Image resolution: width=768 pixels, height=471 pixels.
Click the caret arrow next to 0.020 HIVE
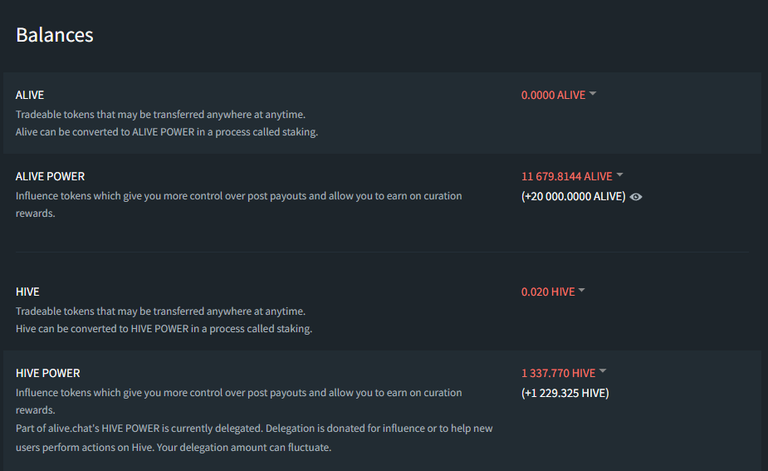pos(581,290)
